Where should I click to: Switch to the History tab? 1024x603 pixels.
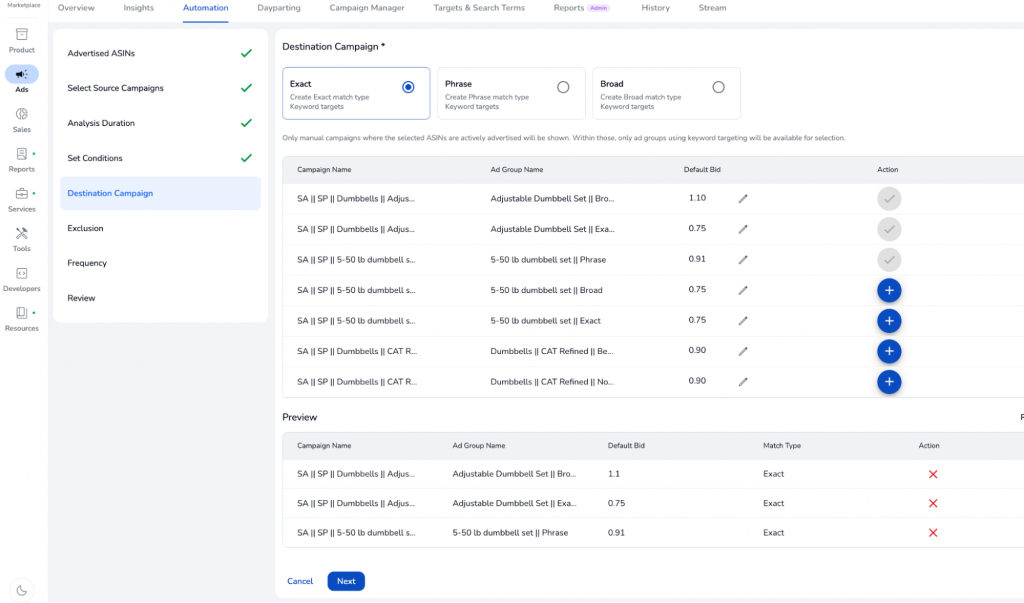(x=655, y=8)
